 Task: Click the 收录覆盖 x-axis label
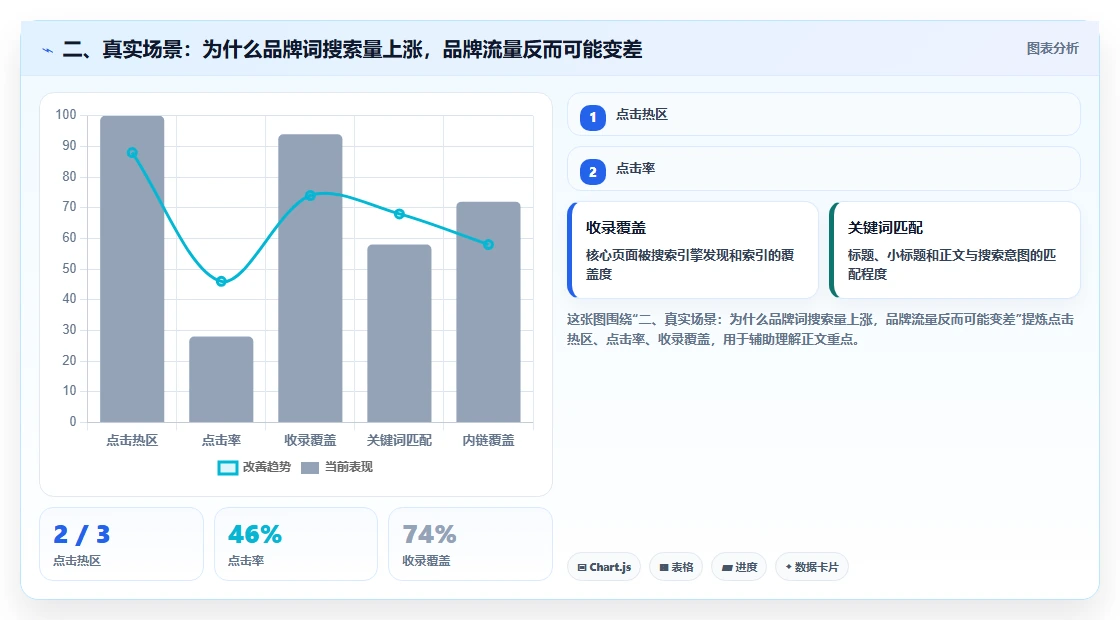pos(310,441)
